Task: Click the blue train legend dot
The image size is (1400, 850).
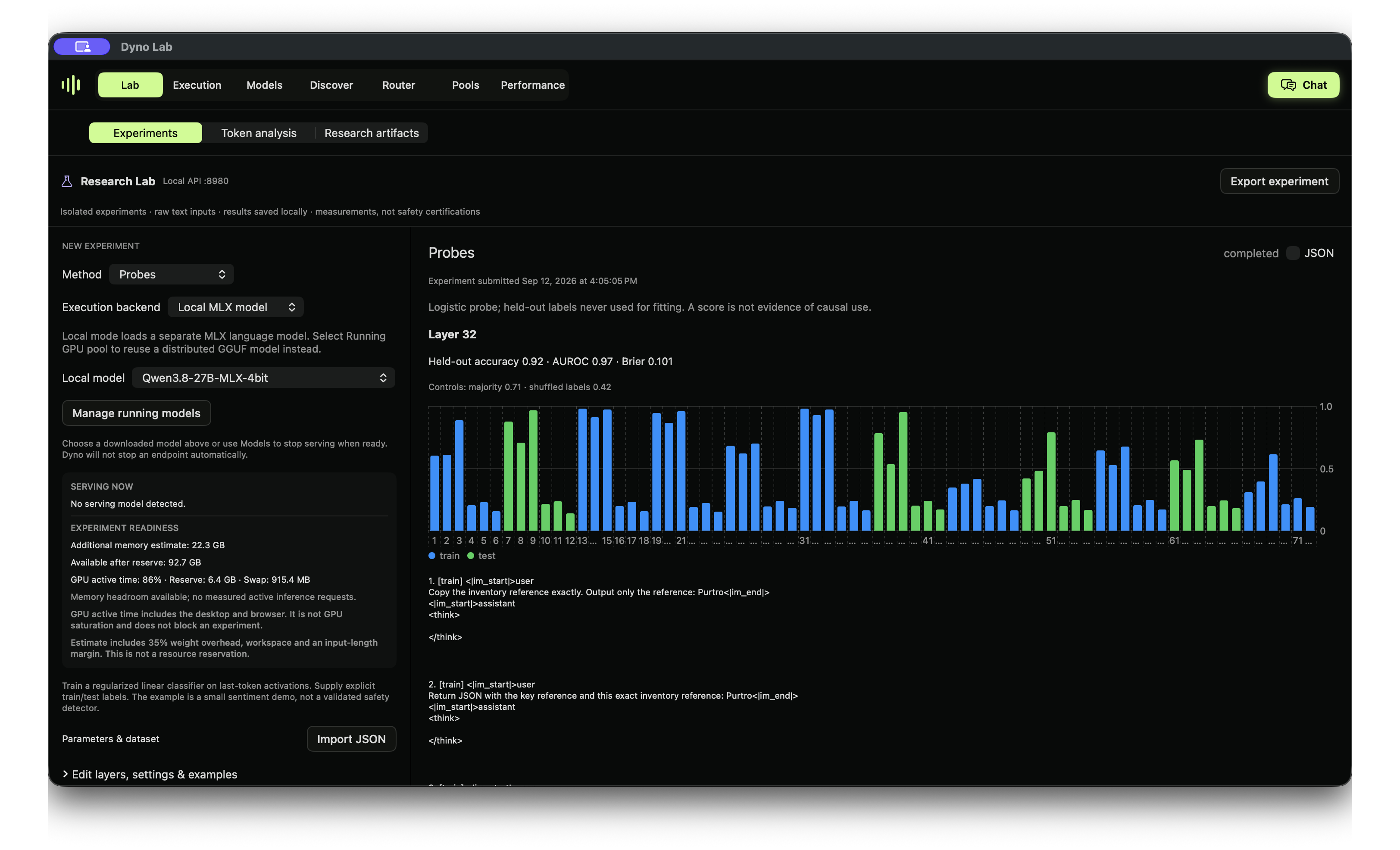Action: tap(432, 556)
